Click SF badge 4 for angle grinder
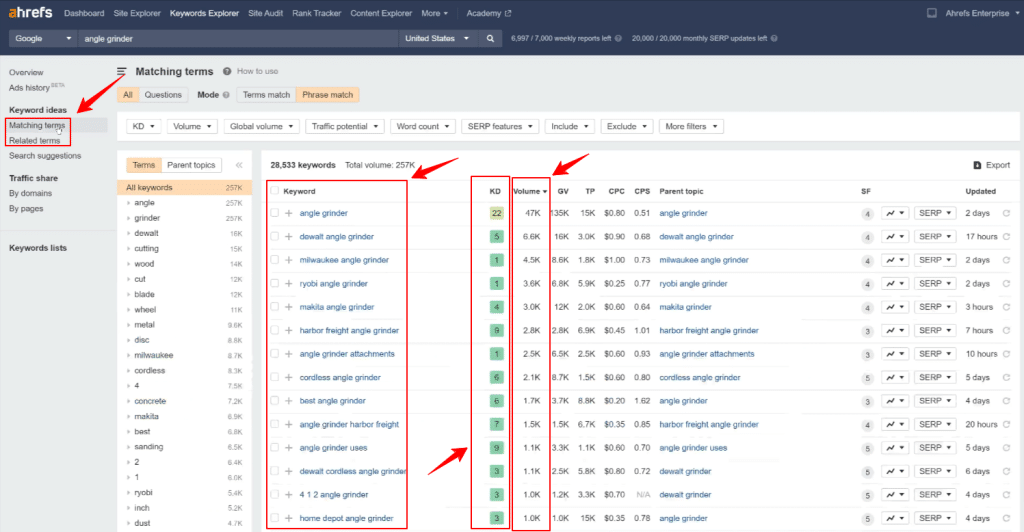This screenshot has height=532, width=1024. (x=867, y=214)
